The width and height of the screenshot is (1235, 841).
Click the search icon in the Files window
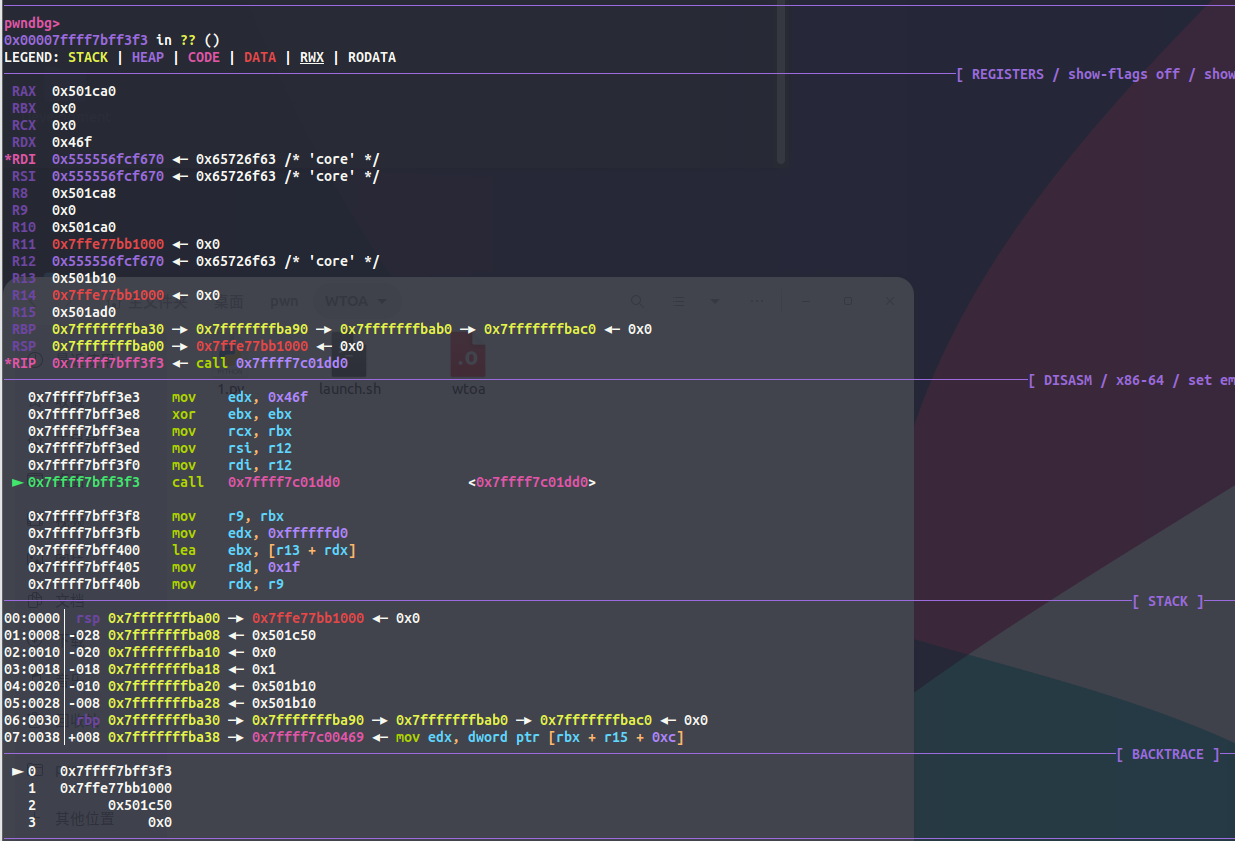point(636,300)
